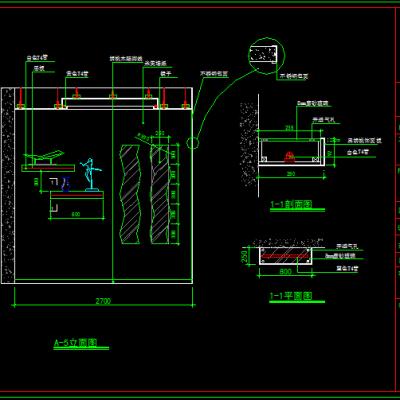This screenshot has width=400, height=400.
Task: Click the 300 dimension between shelves
Action: (x=37, y=182)
